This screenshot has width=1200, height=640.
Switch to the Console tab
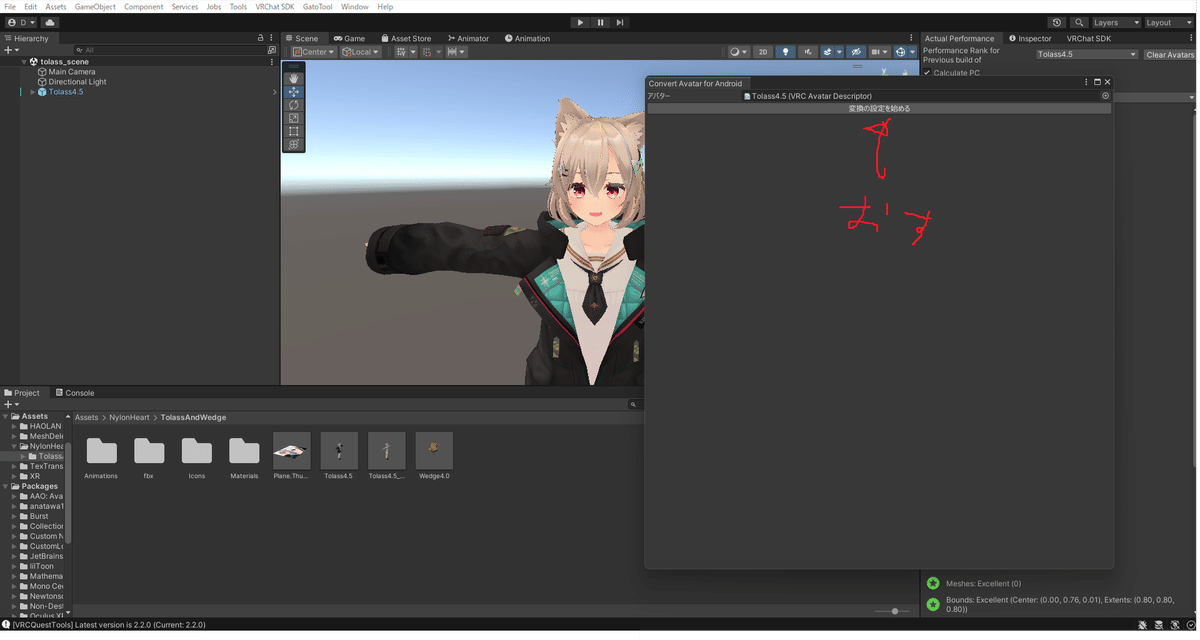coord(74,393)
